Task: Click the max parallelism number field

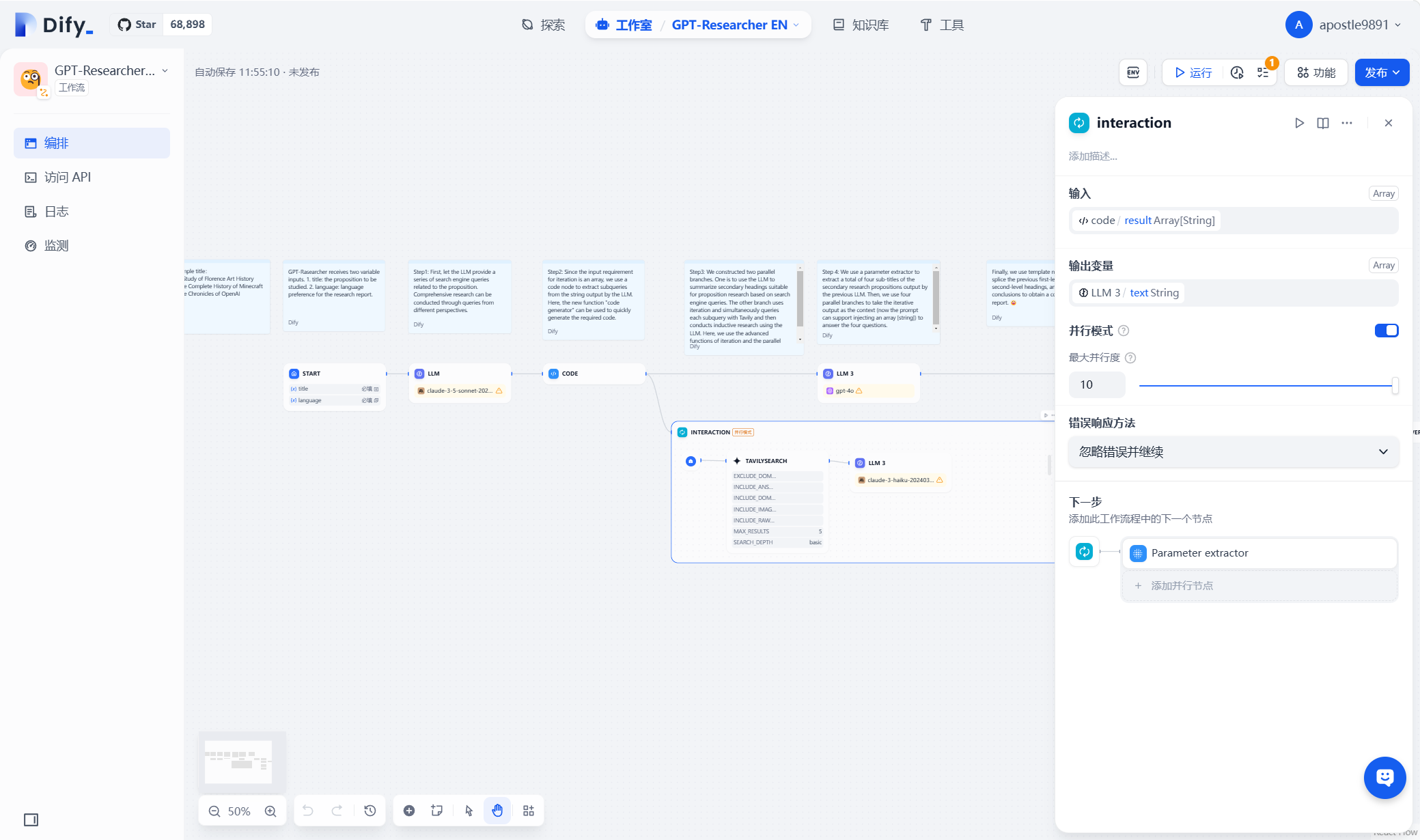Action: [x=1096, y=385]
